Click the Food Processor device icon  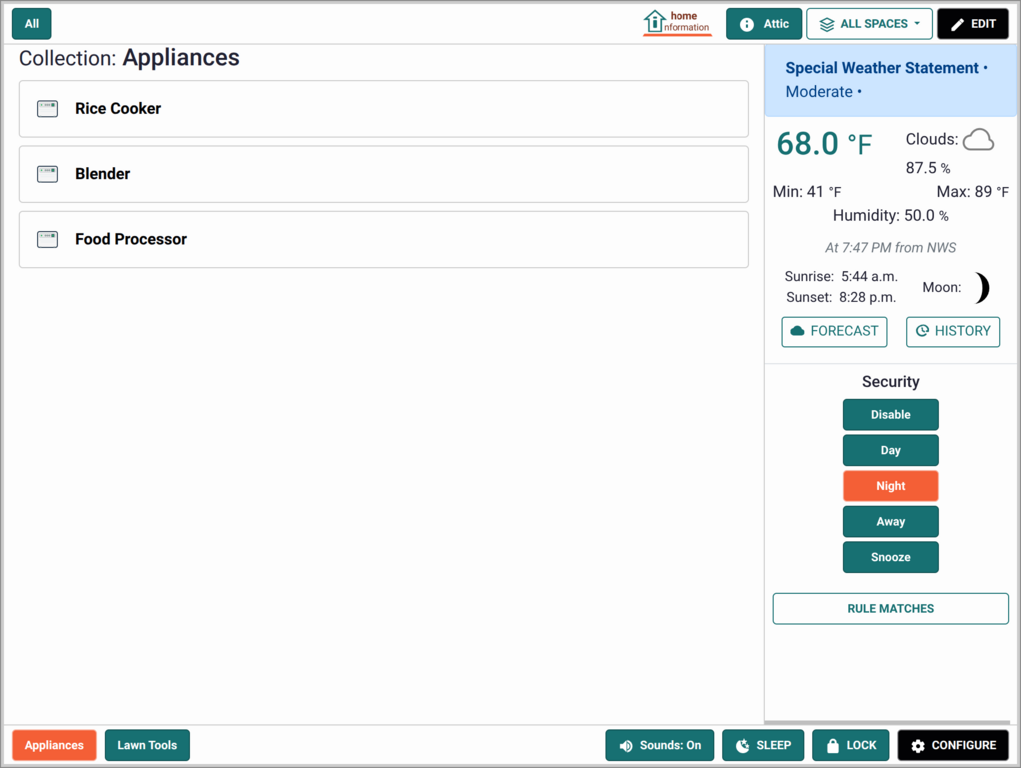48,239
